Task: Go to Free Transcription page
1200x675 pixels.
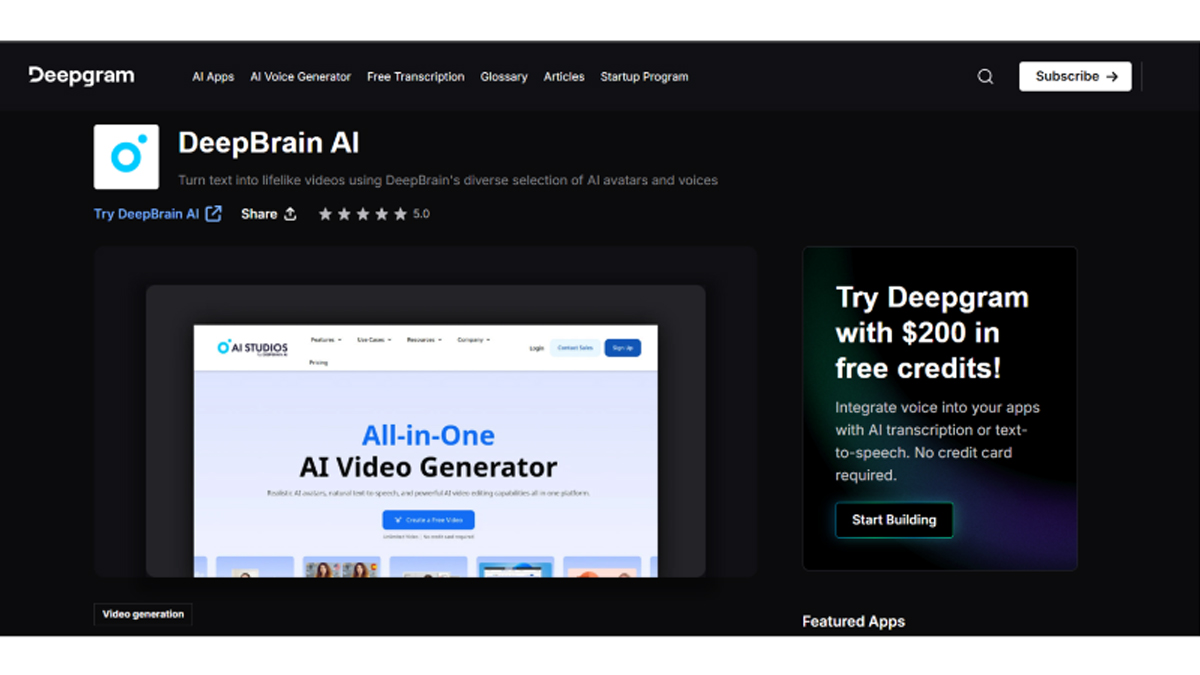Action: click(x=415, y=77)
